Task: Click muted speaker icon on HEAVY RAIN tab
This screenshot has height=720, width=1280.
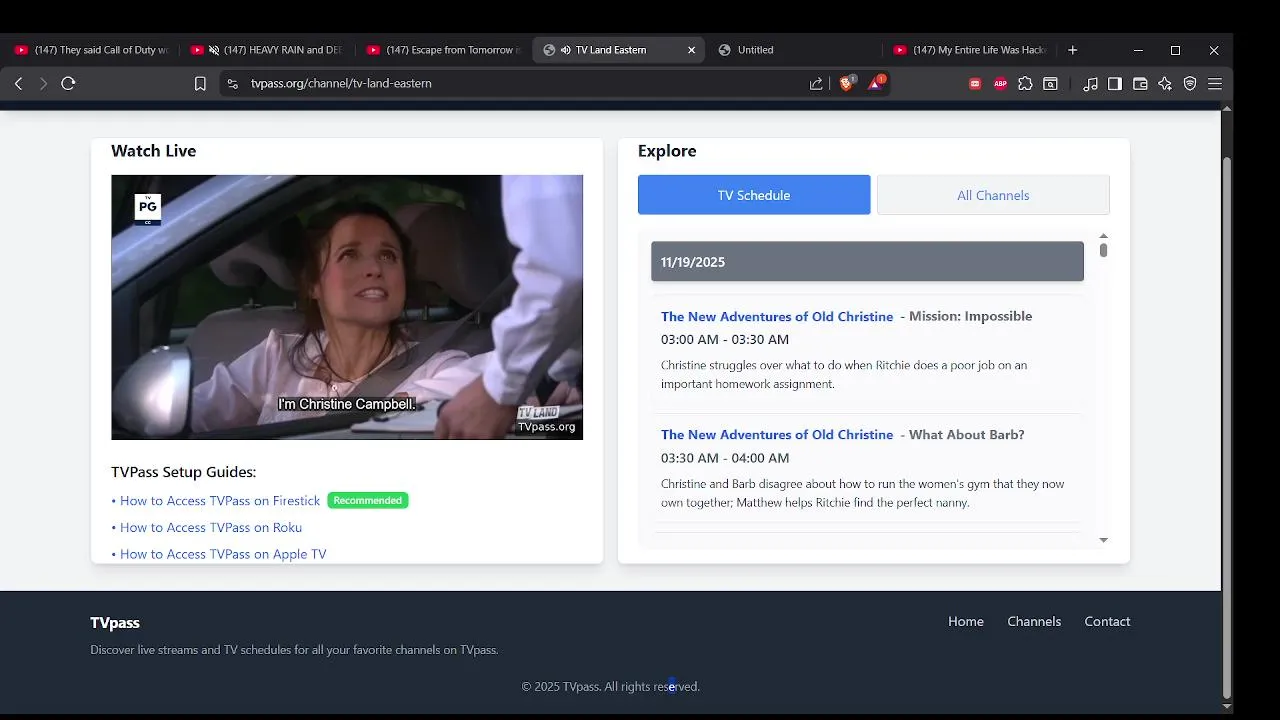Action: coord(214,50)
